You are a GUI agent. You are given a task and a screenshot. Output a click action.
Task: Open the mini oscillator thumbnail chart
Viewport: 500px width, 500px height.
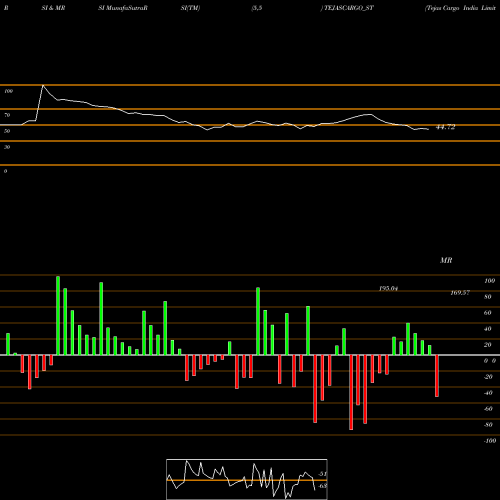(247, 479)
